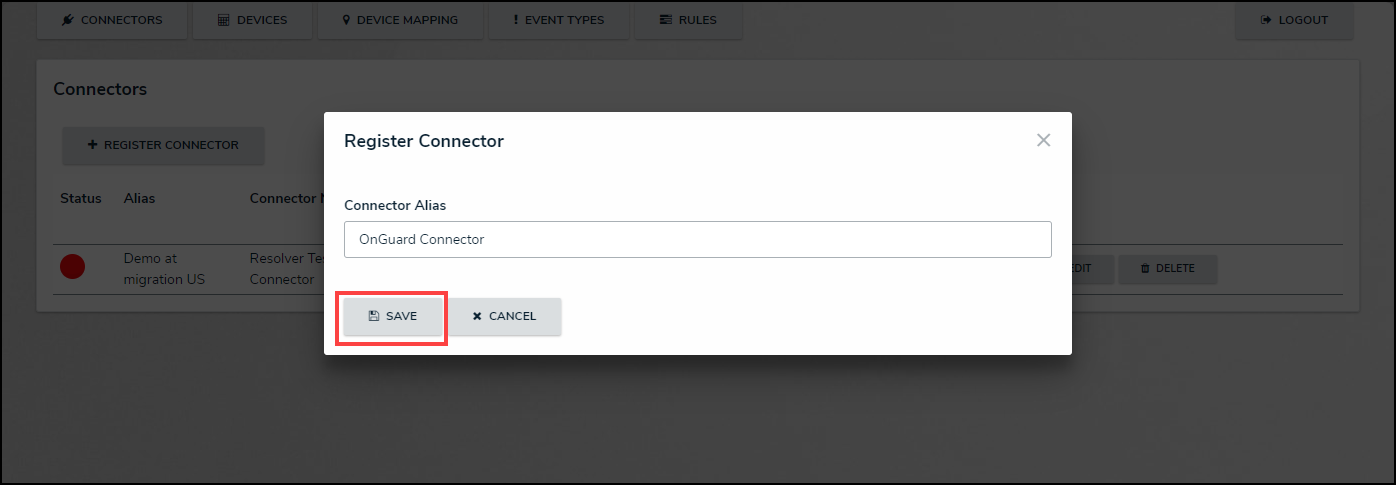Click the Status column header
This screenshot has height=485, width=1396.
click(x=81, y=198)
